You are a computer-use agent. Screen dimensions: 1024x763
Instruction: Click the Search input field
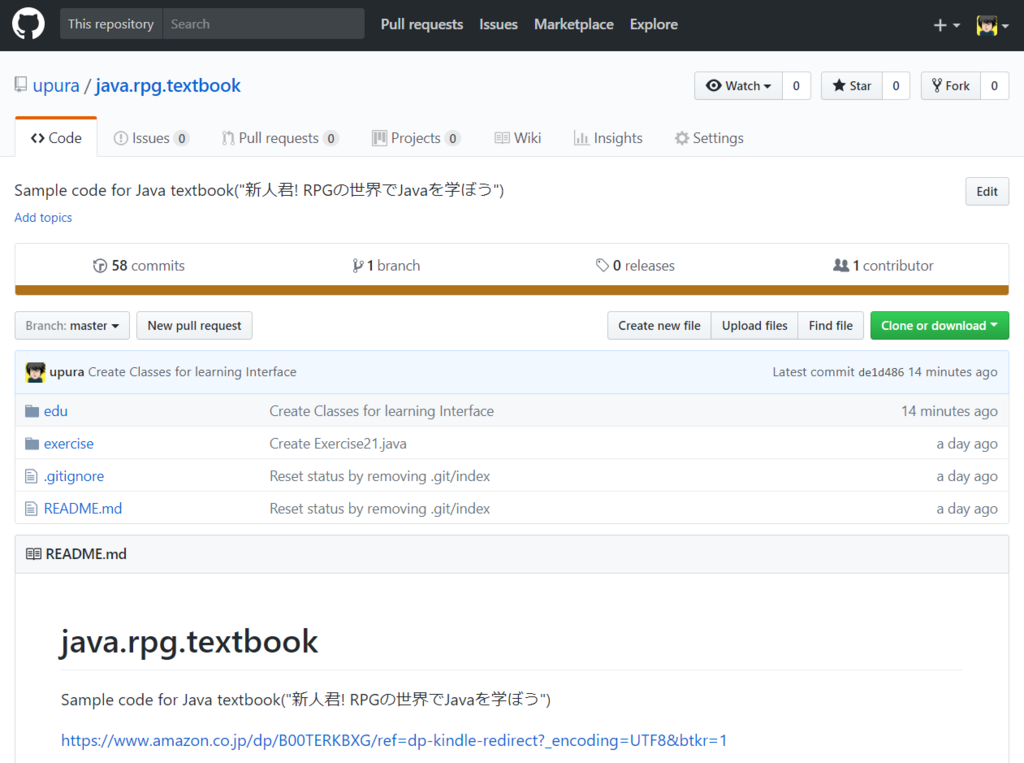pos(264,24)
